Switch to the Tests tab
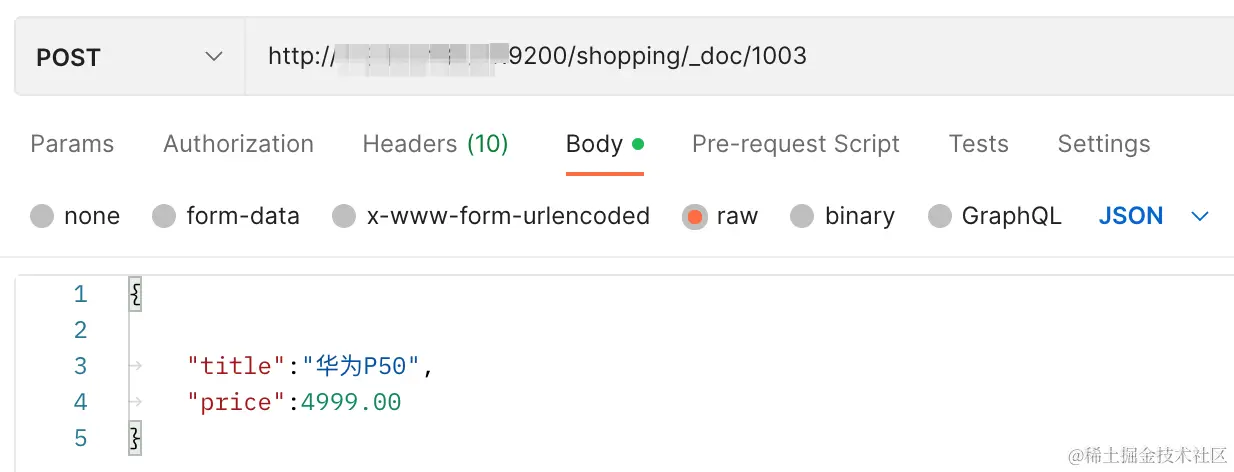The height and width of the screenshot is (472, 1234). 978,144
